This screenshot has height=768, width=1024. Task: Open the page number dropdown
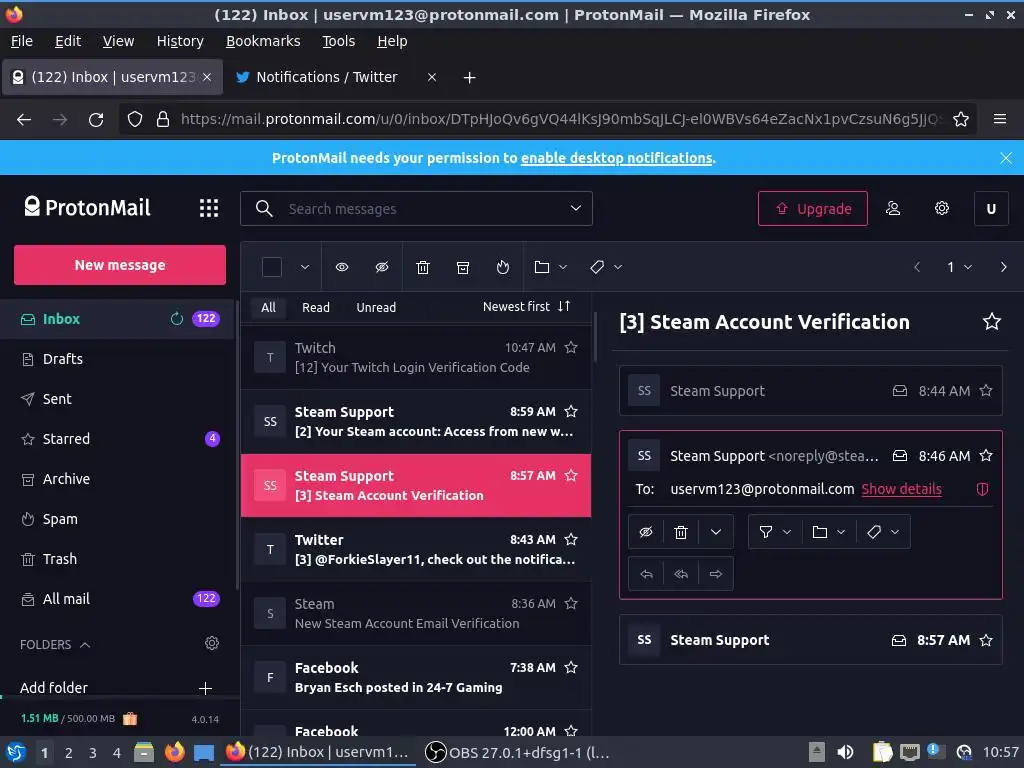pyautogui.click(x=959, y=267)
